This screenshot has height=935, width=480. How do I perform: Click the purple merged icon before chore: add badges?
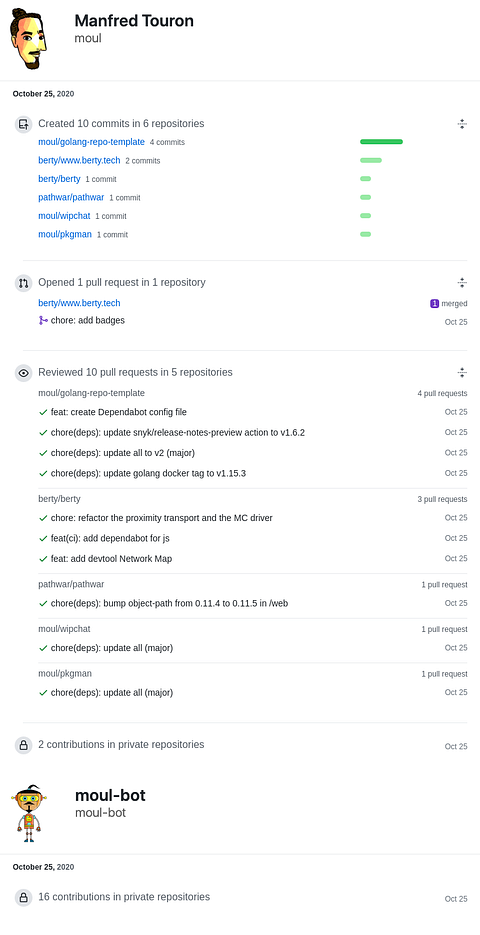[43, 321]
